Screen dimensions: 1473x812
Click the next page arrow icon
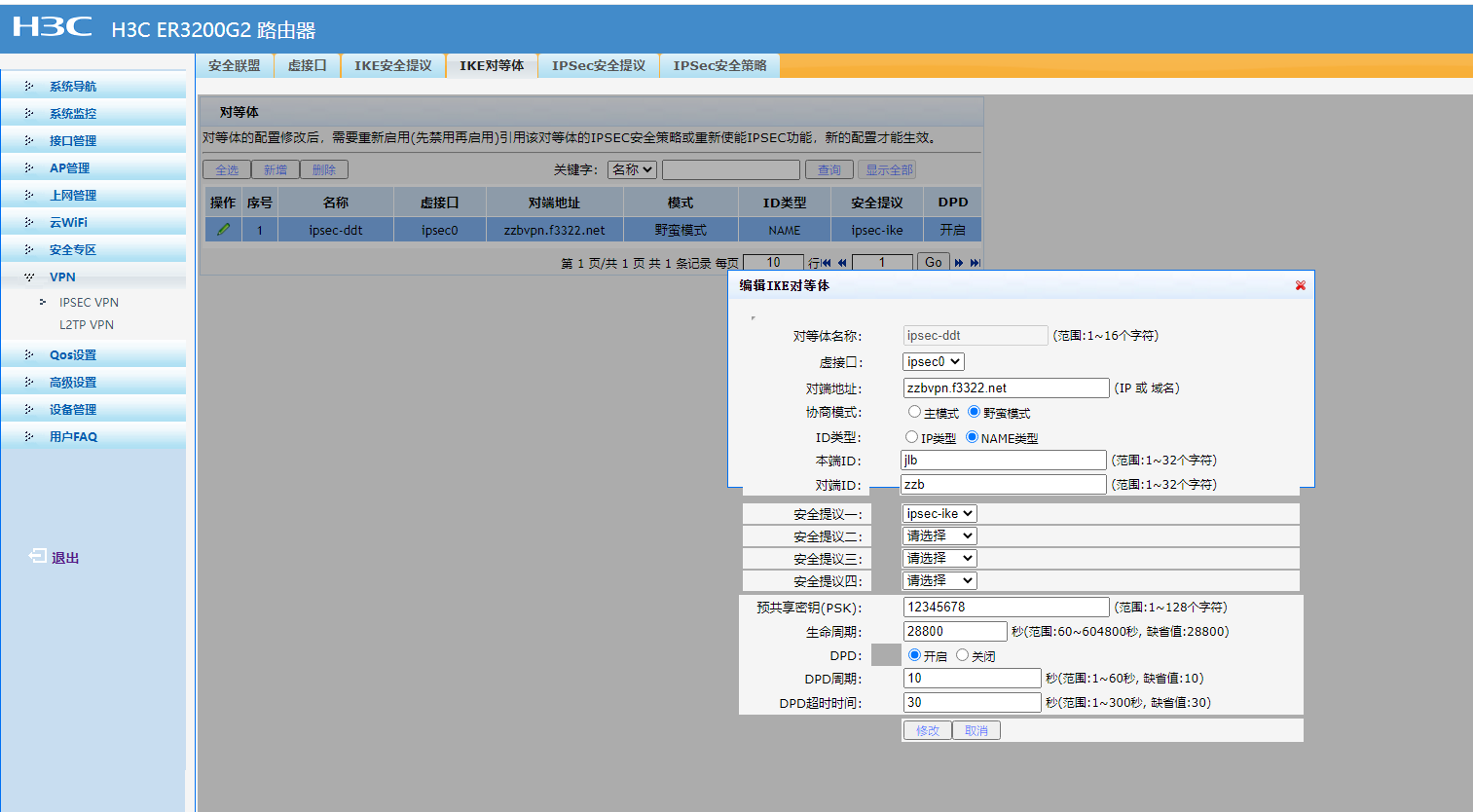[959, 263]
